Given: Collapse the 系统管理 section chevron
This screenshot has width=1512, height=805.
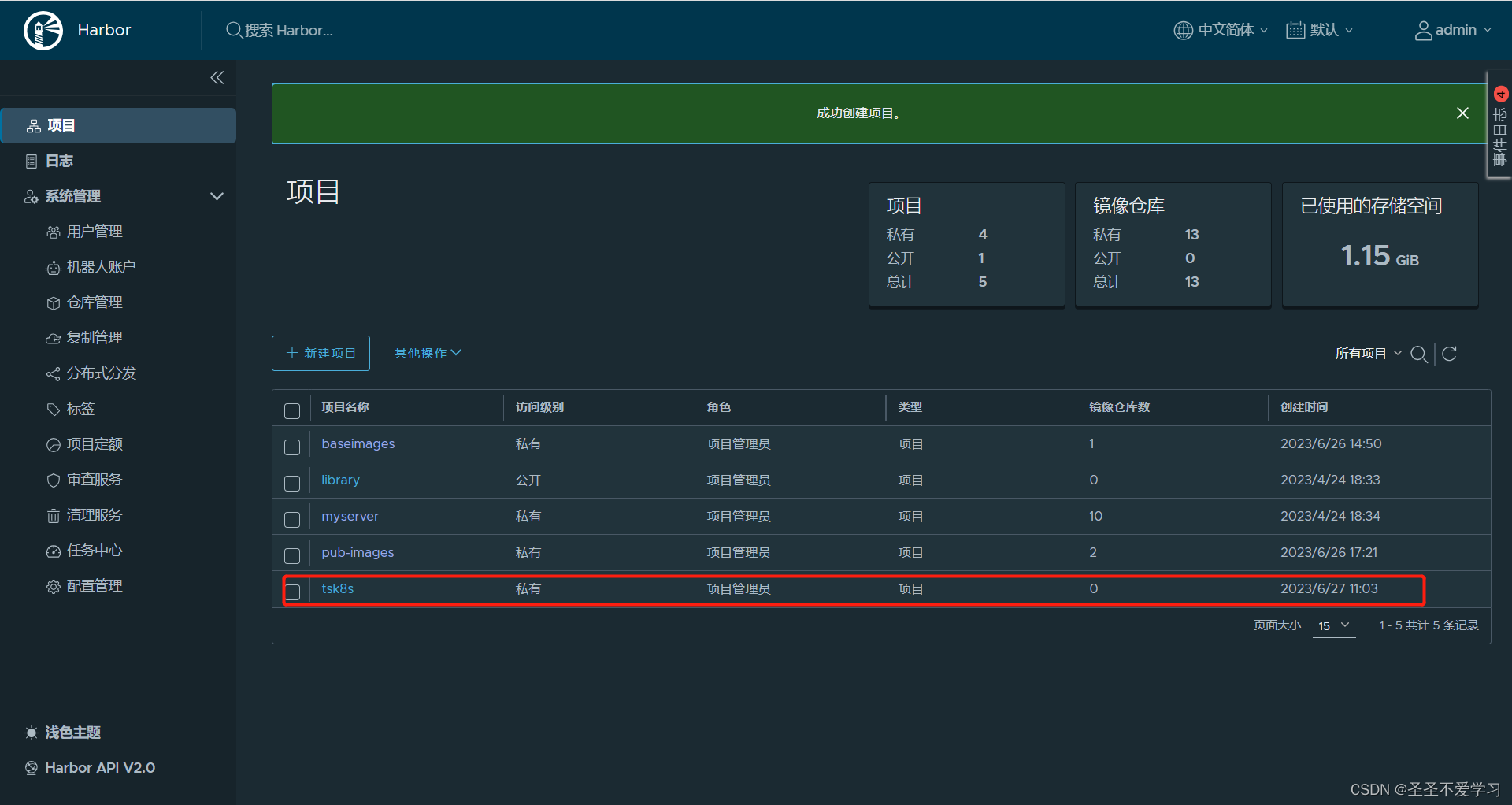Looking at the screenshot, I should tap(217, 196).
